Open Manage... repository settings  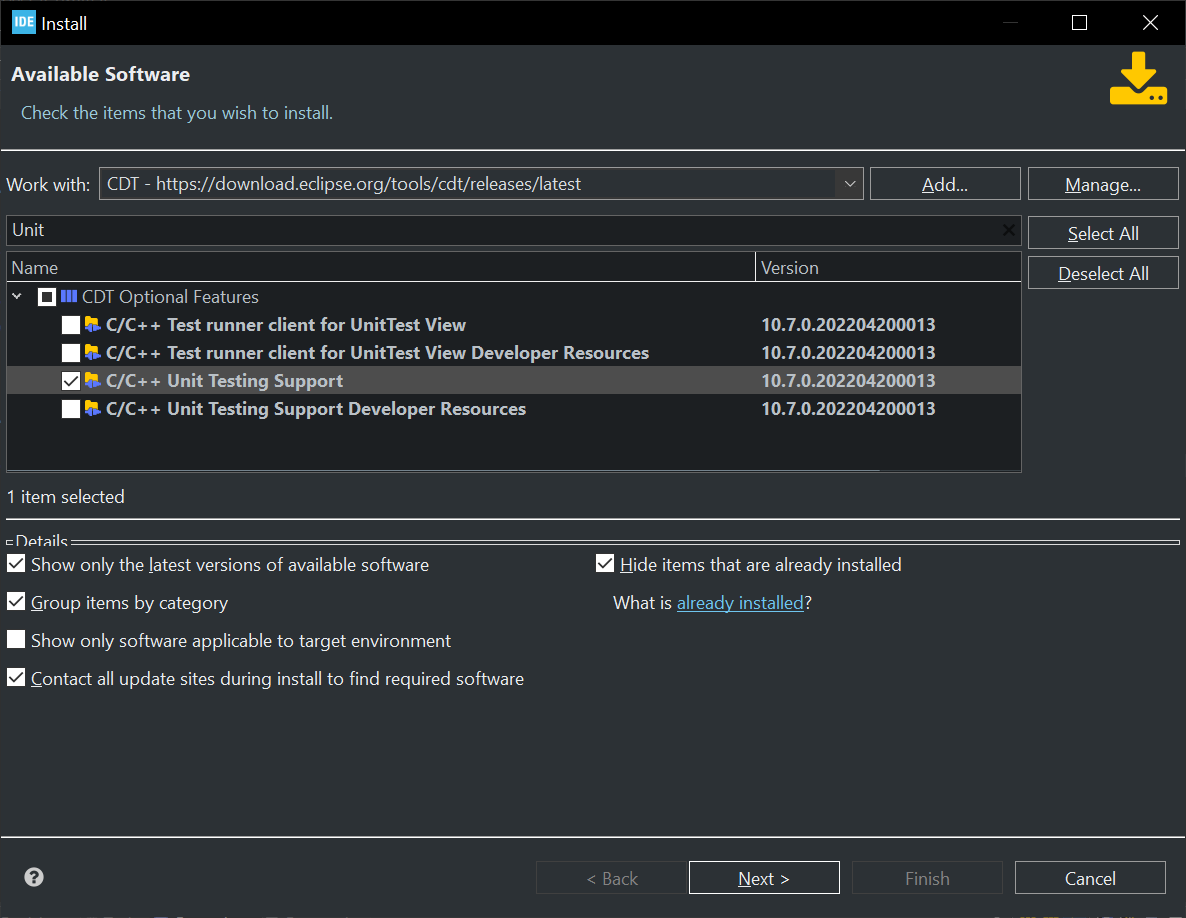tap(1103, 185)
